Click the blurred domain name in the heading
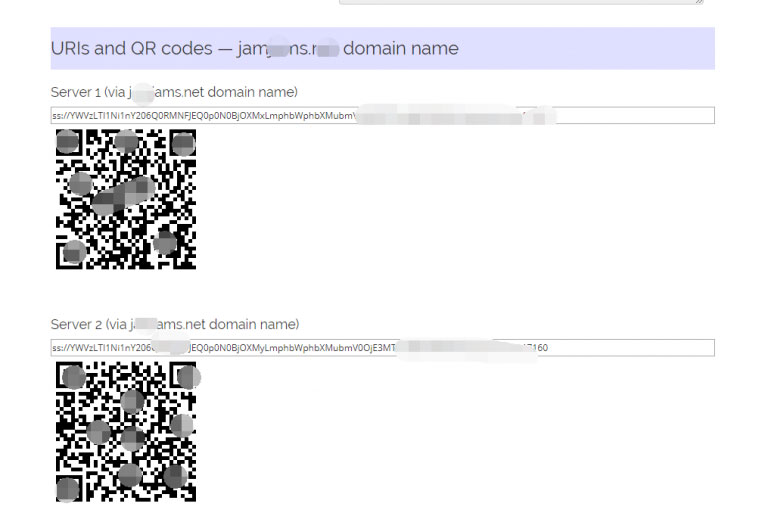Viewport: 768px width, 516px height. click(290, 48)
